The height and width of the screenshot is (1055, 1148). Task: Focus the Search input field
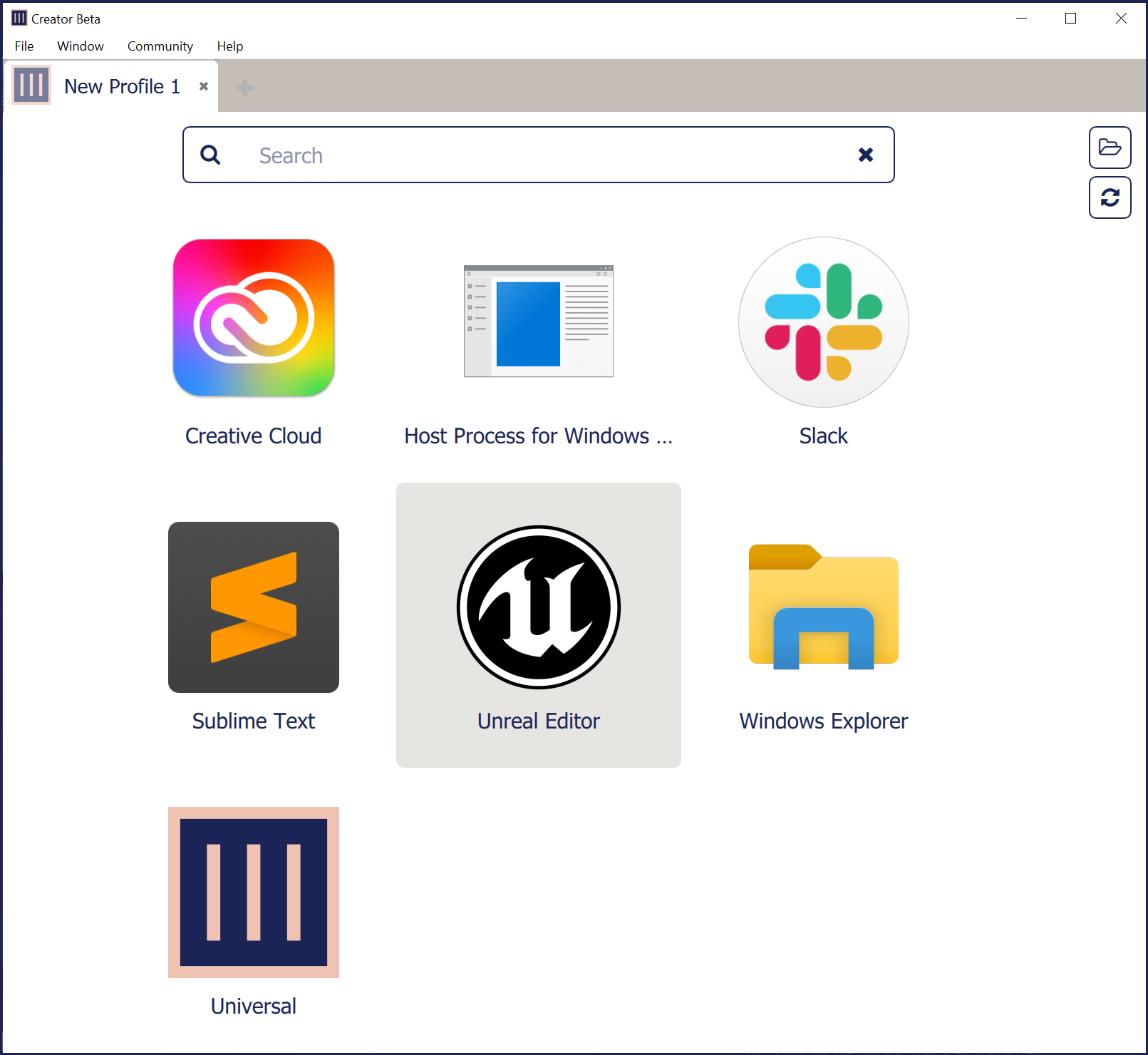point(539,155)
